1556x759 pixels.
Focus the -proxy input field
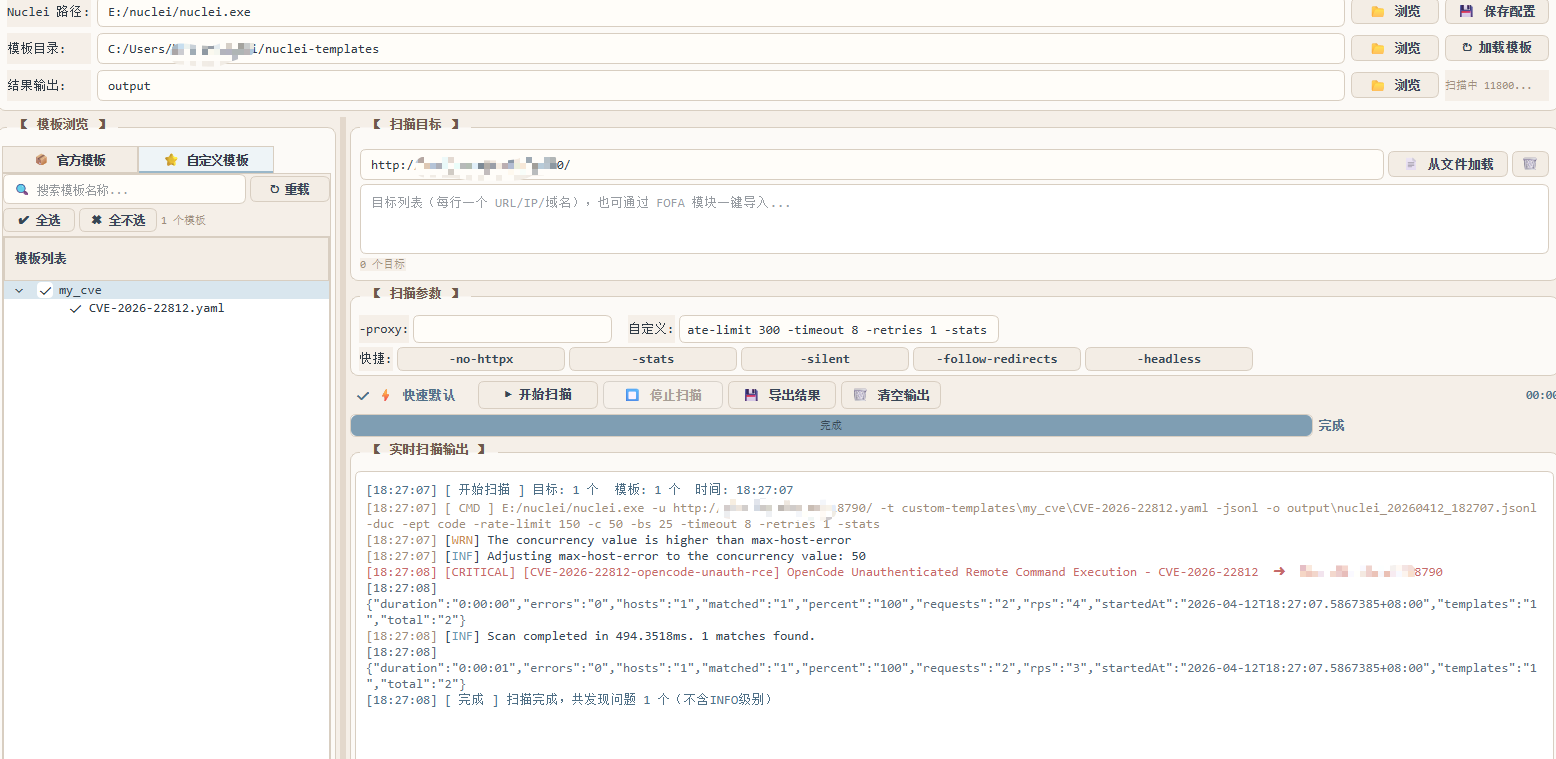pyautogui.click(x=512, y=329)
